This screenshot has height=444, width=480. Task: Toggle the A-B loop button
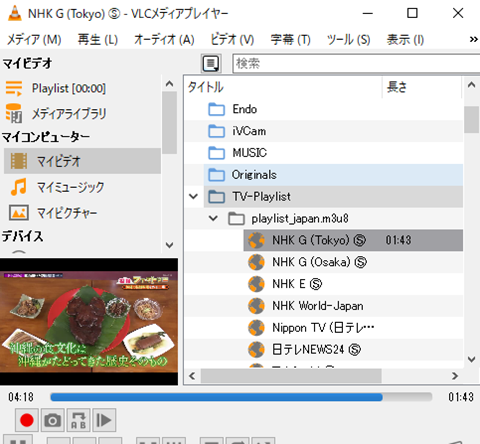[x=78, y=420]
